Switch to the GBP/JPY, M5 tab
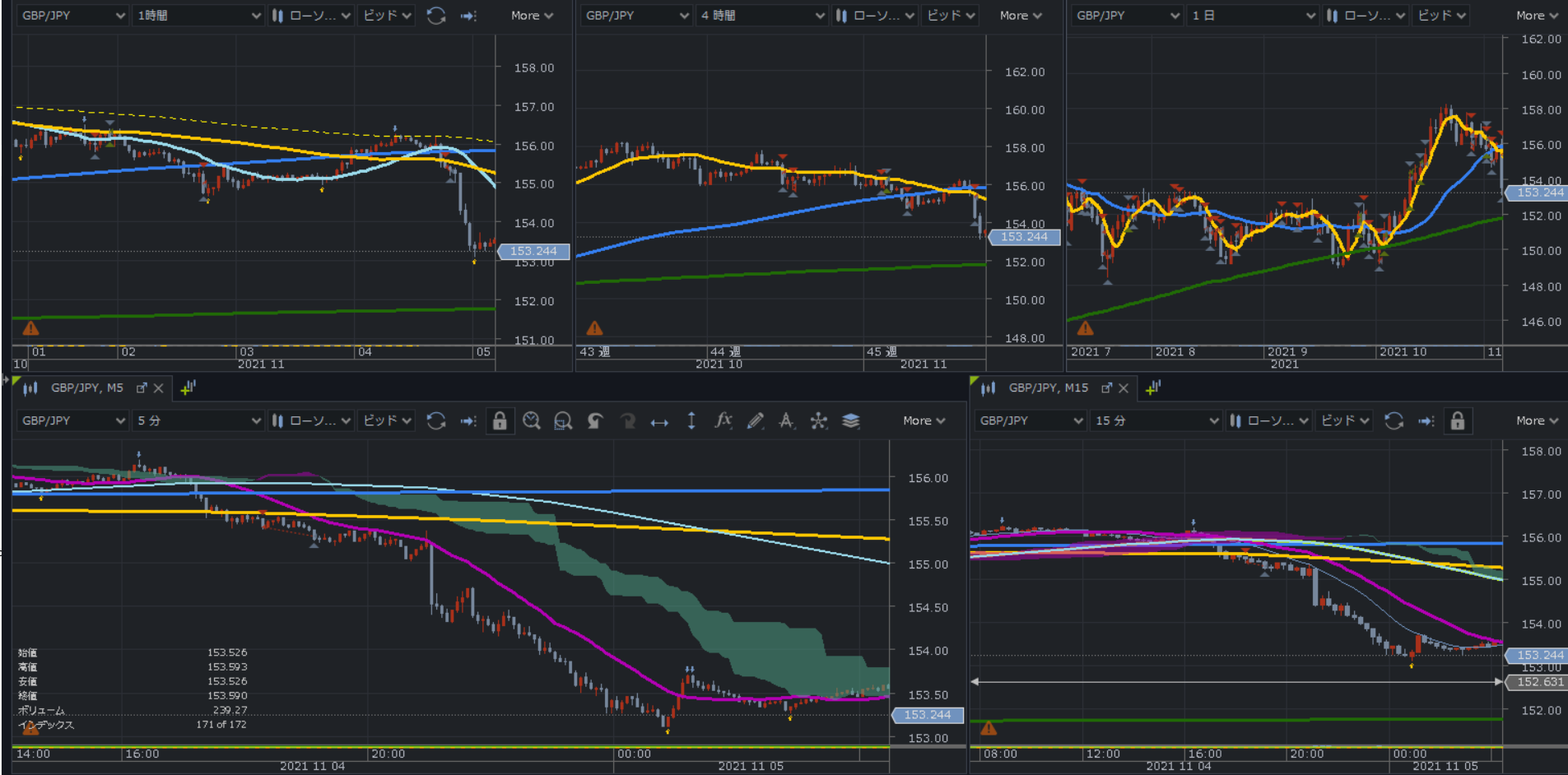Viewport: 1568px width, 775px height. point(86,387)
